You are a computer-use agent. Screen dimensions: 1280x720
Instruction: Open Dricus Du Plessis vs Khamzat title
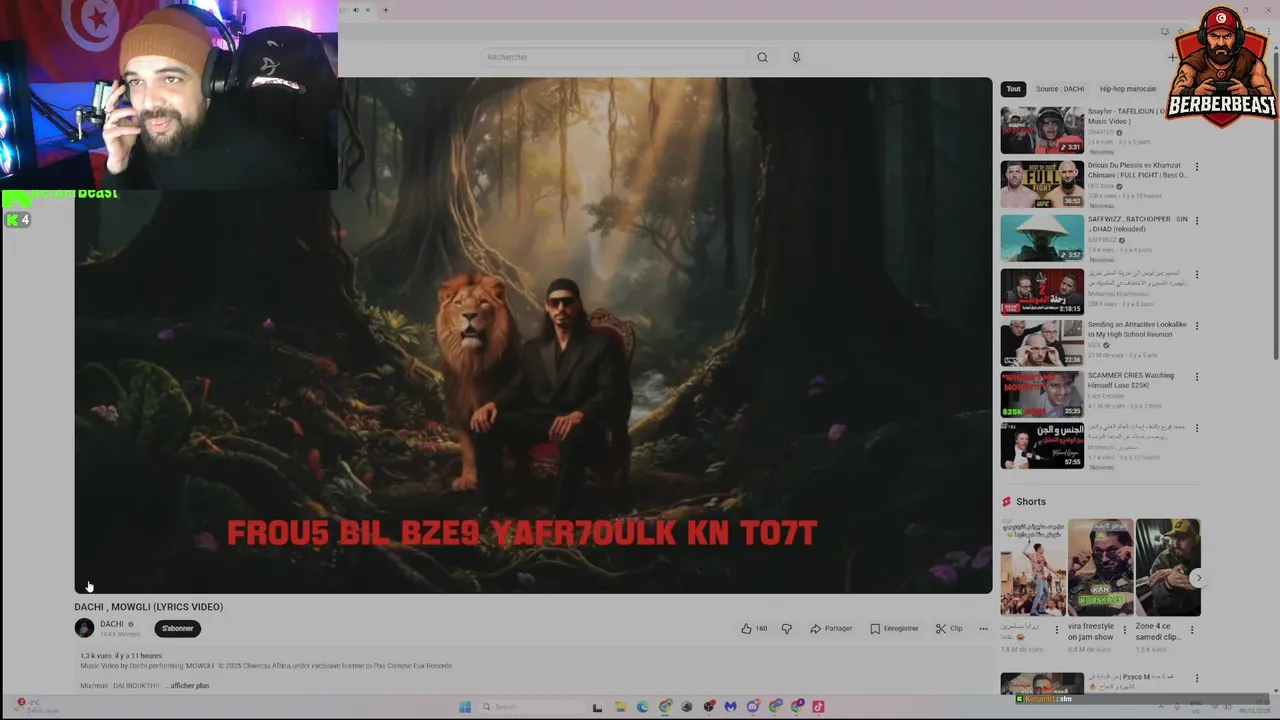tap(1138, 170)
